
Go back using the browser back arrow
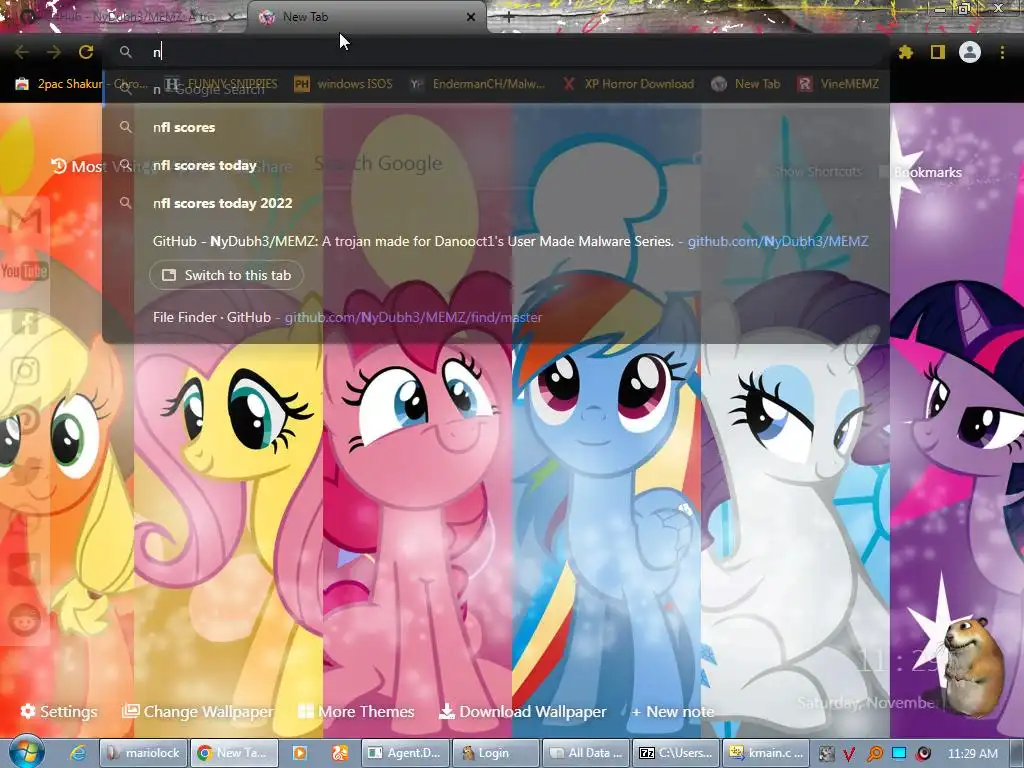click(x=22, y=52)
